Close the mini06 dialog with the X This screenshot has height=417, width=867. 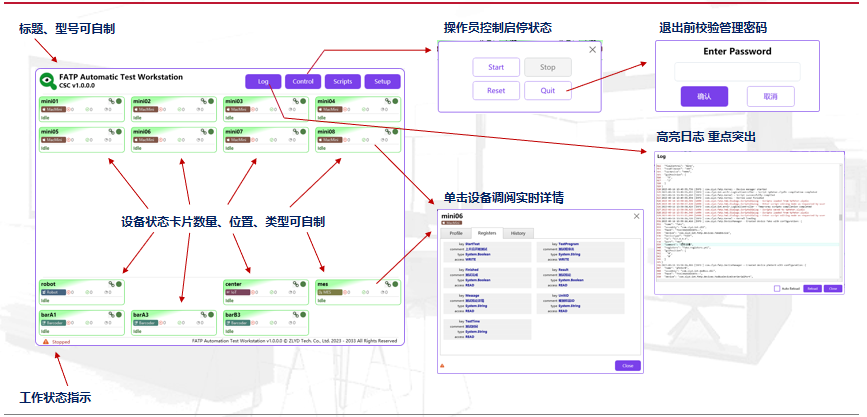tap(636, 216)
